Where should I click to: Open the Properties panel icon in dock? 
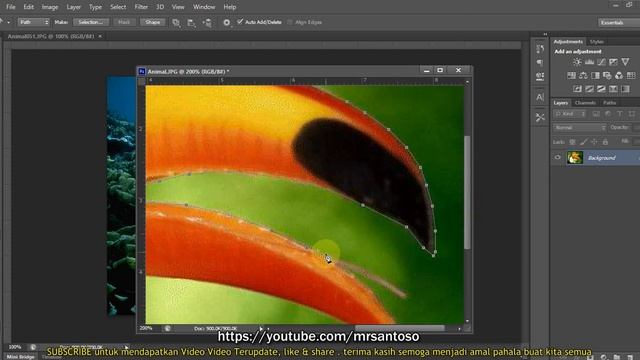pyautogui.click(x=540, y=77)
